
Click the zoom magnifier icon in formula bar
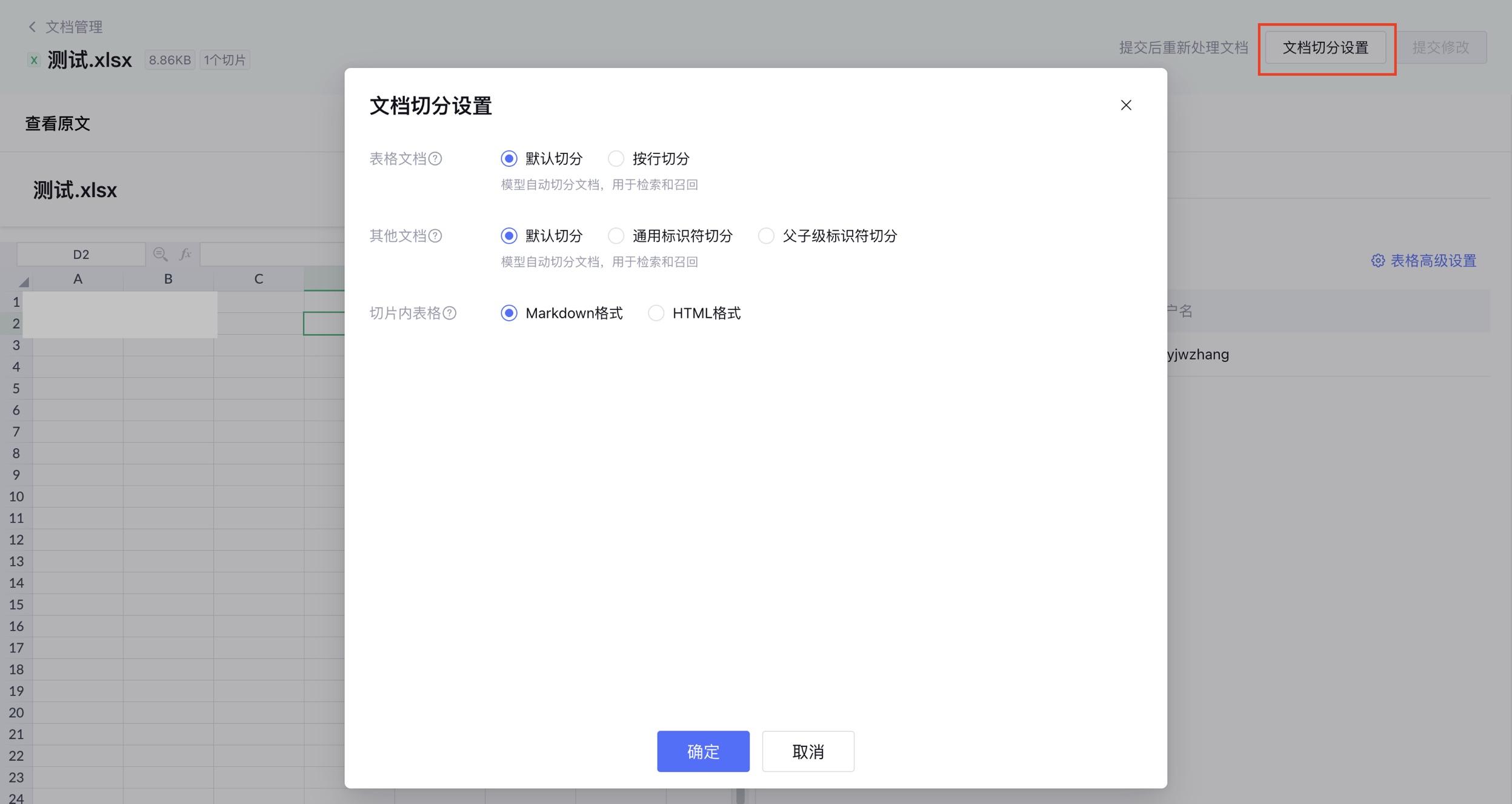(x=160, y=254)
